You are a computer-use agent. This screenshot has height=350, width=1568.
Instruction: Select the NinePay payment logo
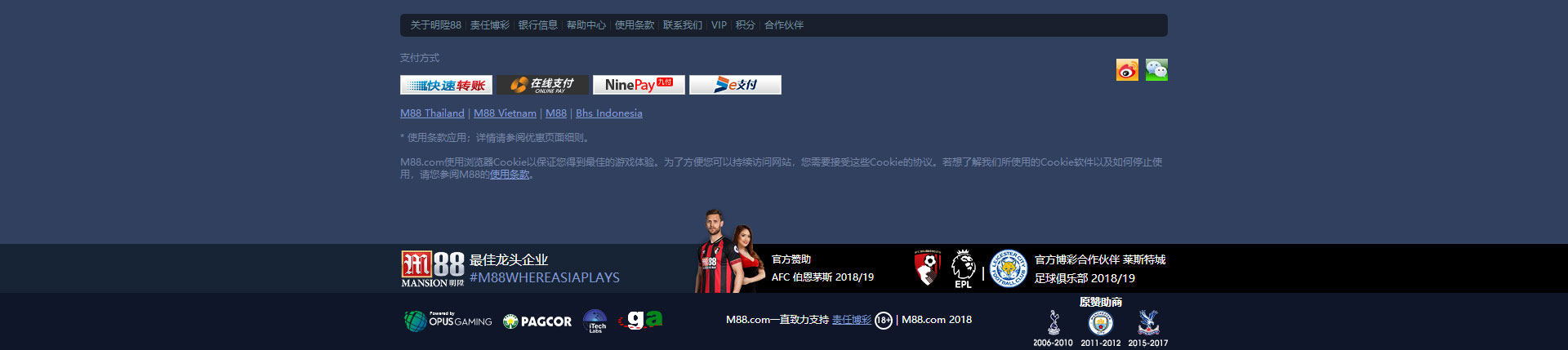639,85
